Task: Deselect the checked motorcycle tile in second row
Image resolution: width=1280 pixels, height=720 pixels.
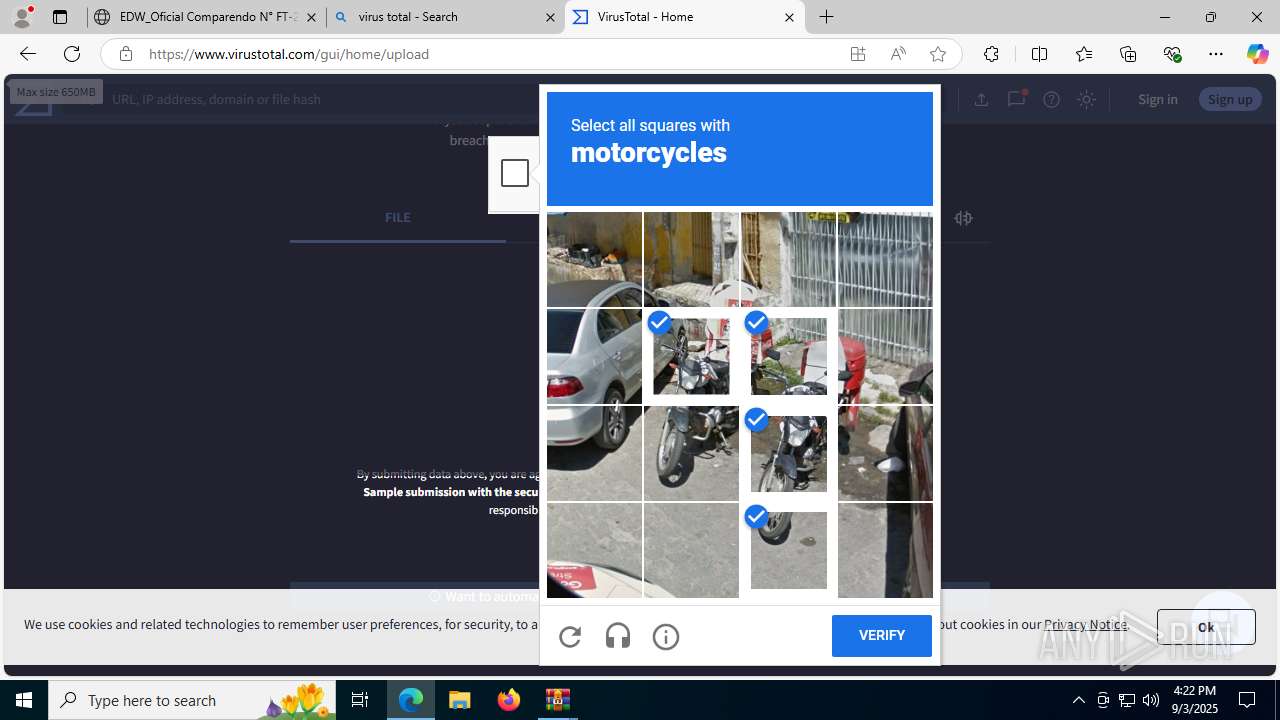Action: tap(691, 356)
